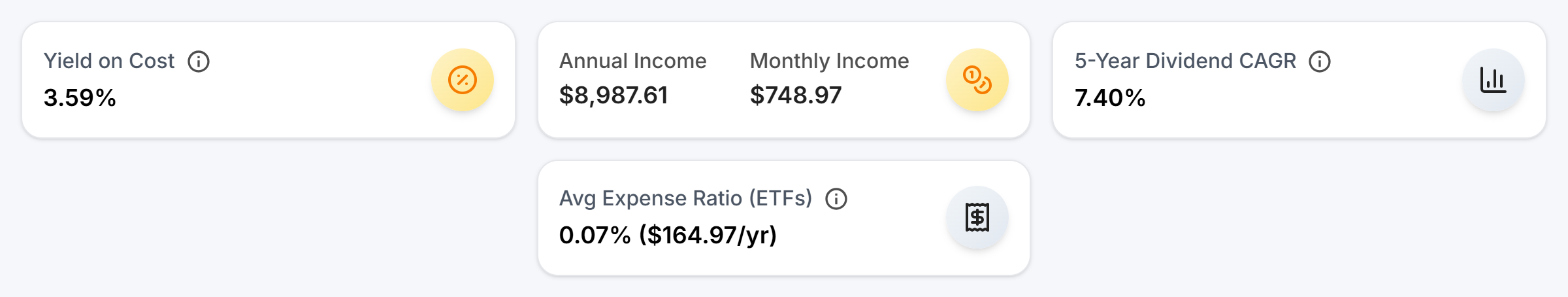Show info for Avg Expense Ratio (ETFs)

tap(836, 199)
